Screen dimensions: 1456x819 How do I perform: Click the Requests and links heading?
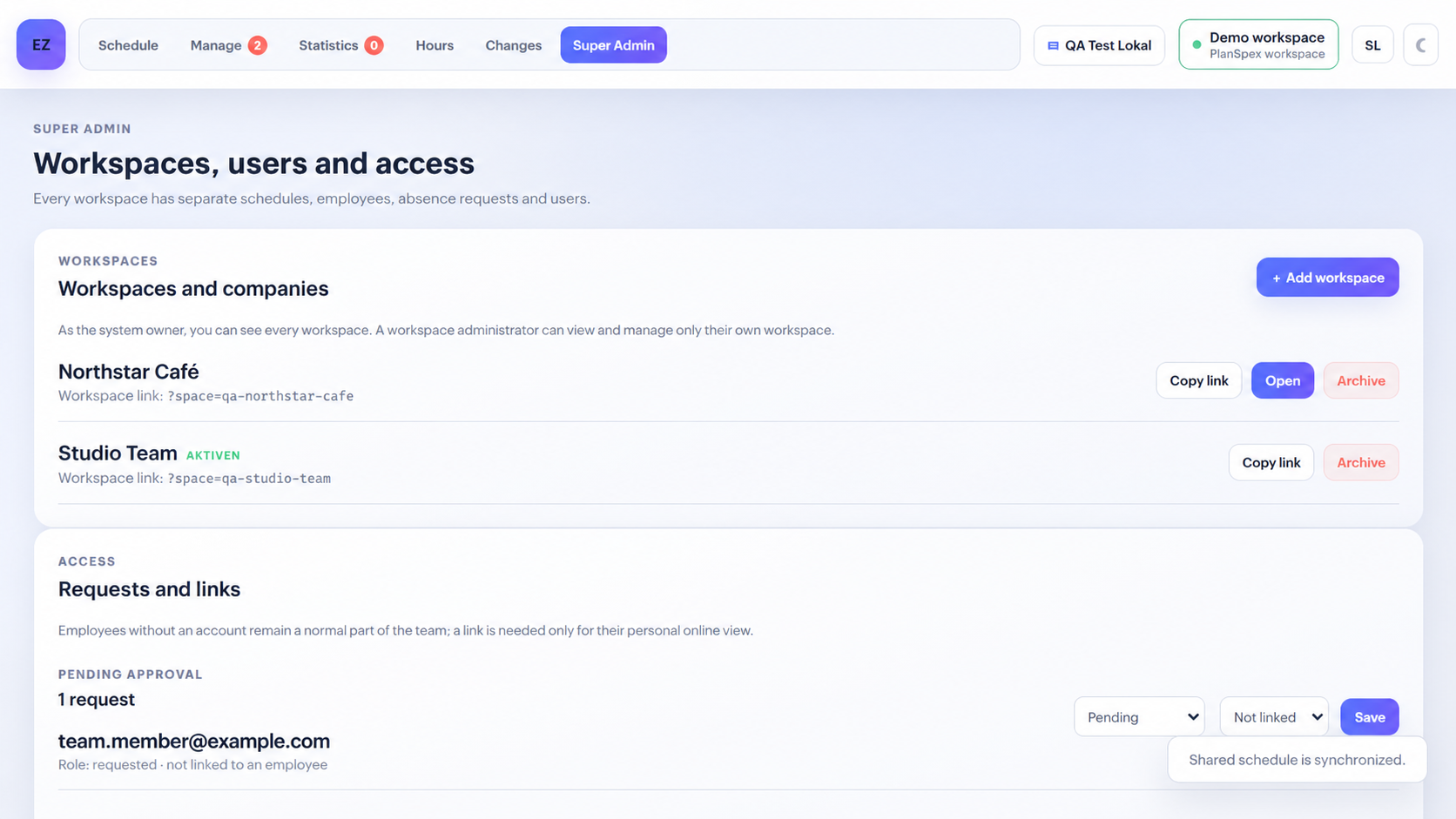click(149, 589)
